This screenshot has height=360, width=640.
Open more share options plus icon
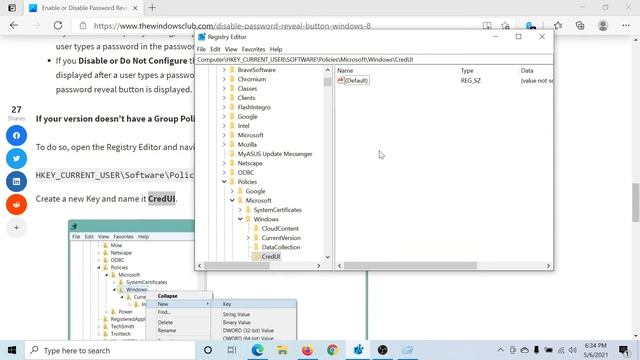(x=16, y=227)
